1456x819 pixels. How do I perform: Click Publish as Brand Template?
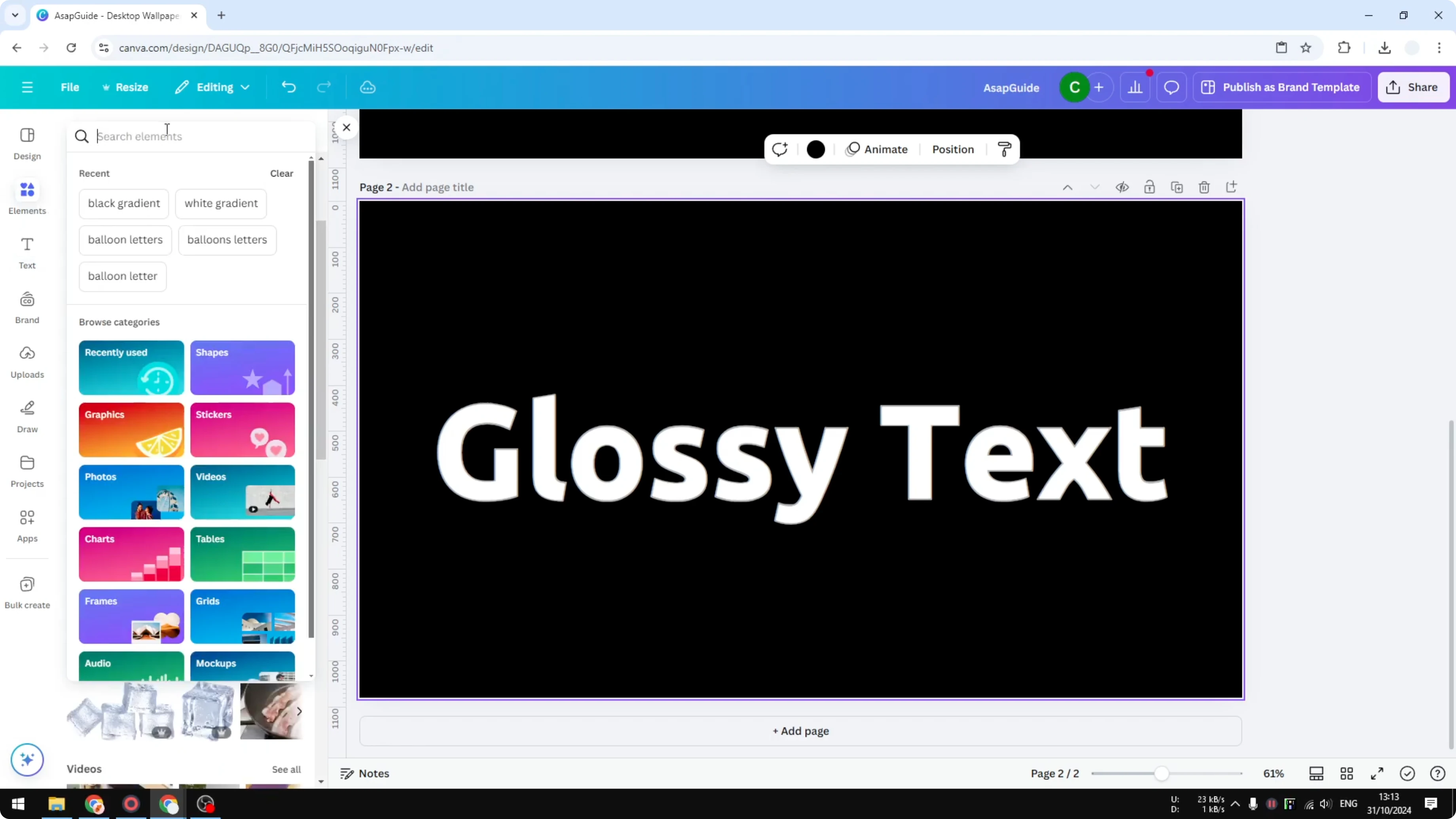pos(1282,87)
